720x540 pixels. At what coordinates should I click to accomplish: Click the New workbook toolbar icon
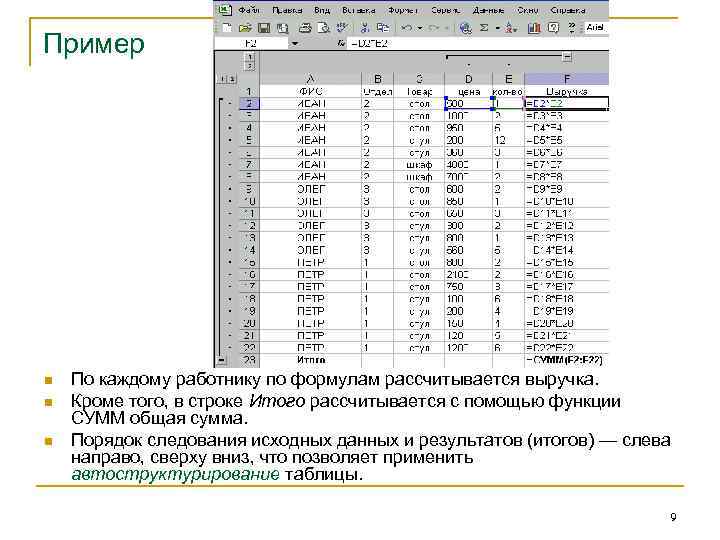(227, 28)
